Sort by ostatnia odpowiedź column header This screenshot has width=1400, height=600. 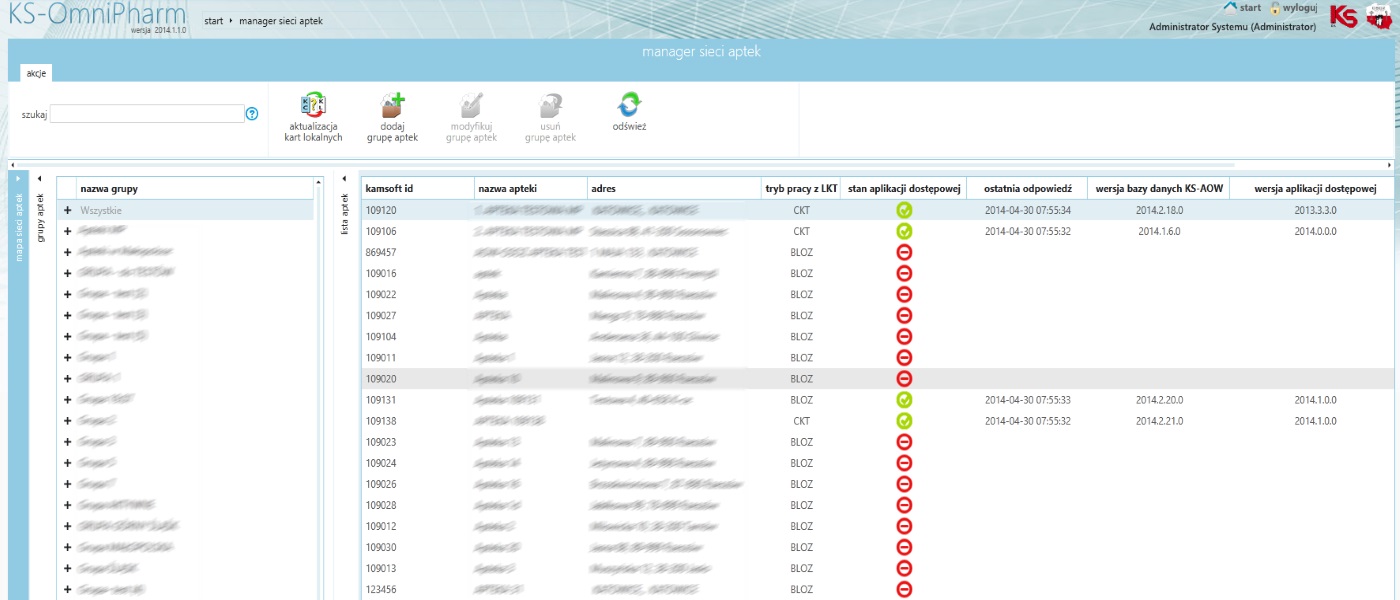pos(1027,188)
